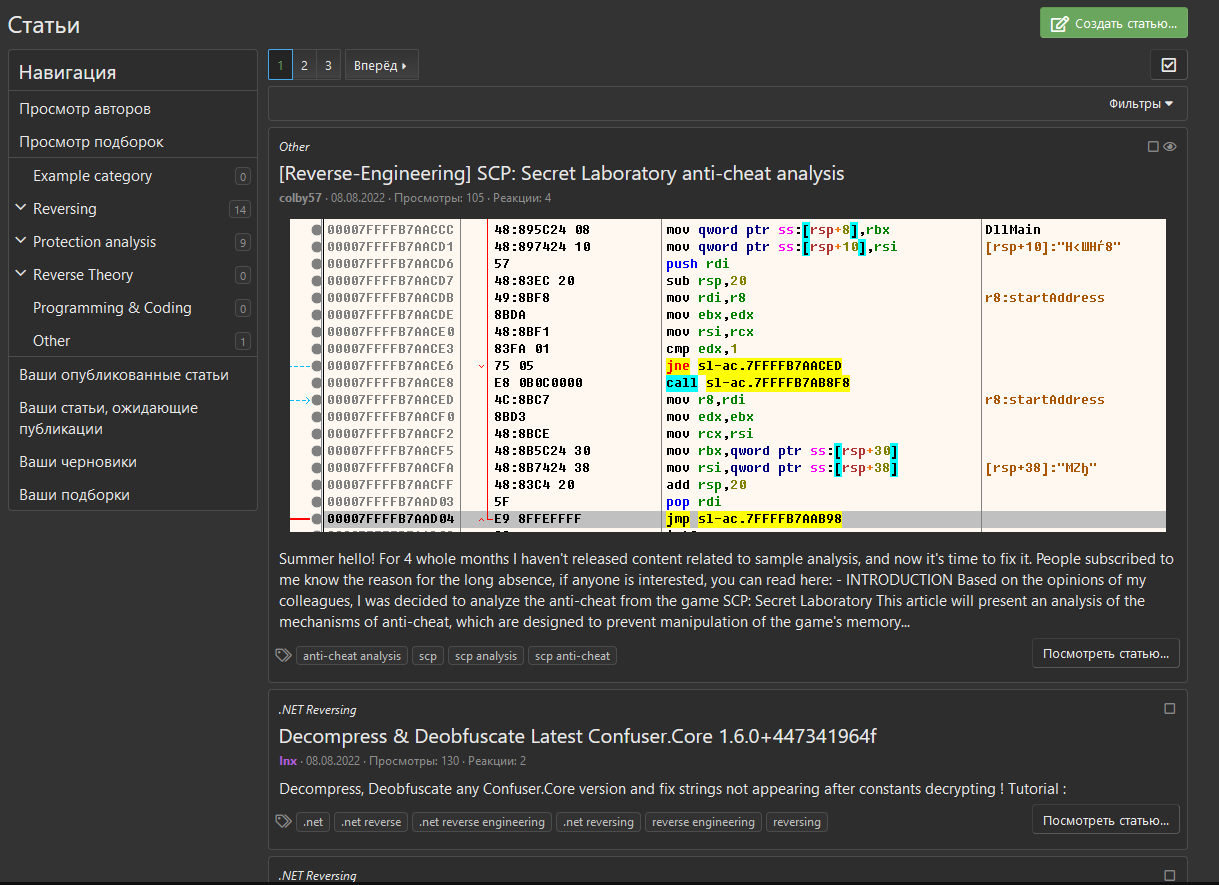This screenshot has height=885, width=1219.
Task: Click Вперёд next page button
Action: click(381, 65)
